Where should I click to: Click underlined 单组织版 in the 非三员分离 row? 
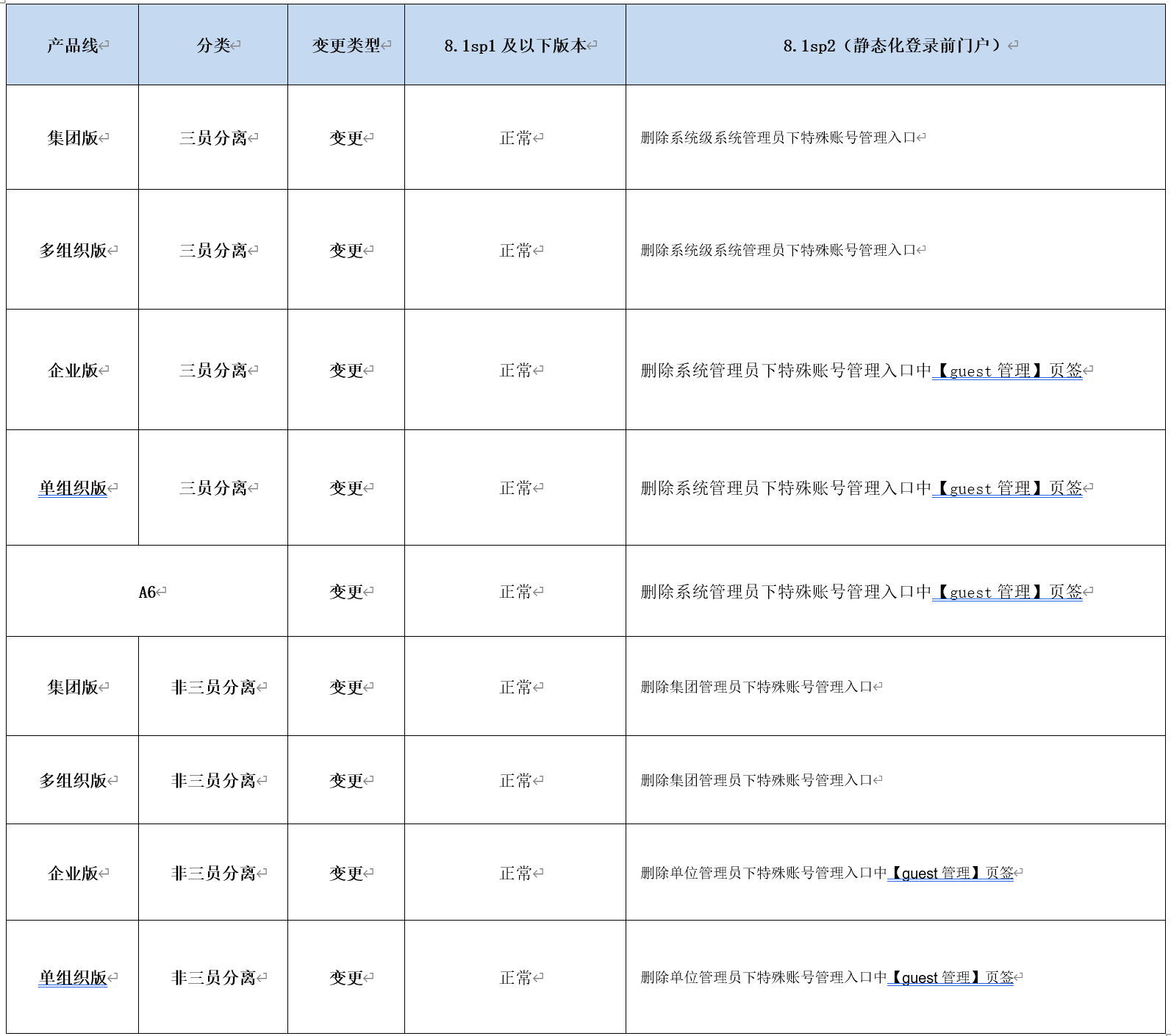click(x=73, y=978)
